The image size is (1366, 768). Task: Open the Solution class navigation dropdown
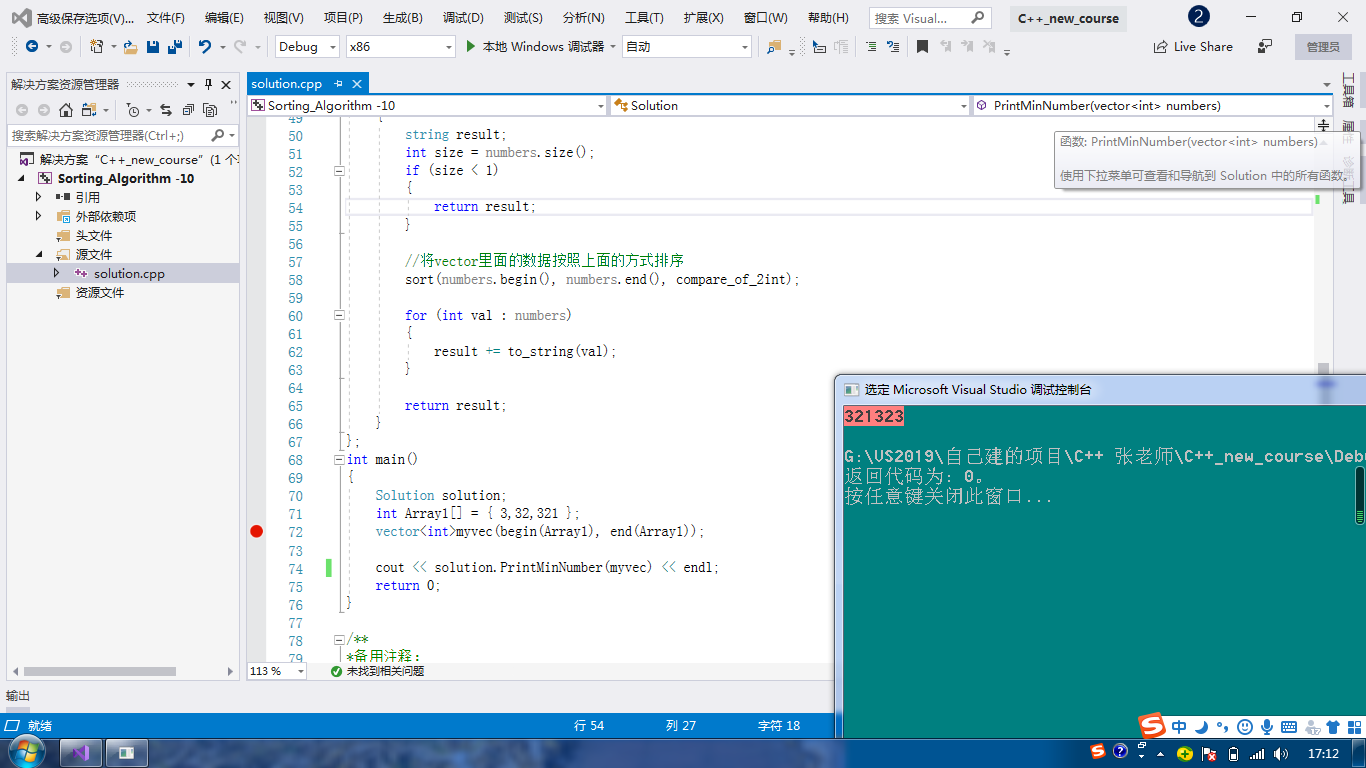(790, 106)
